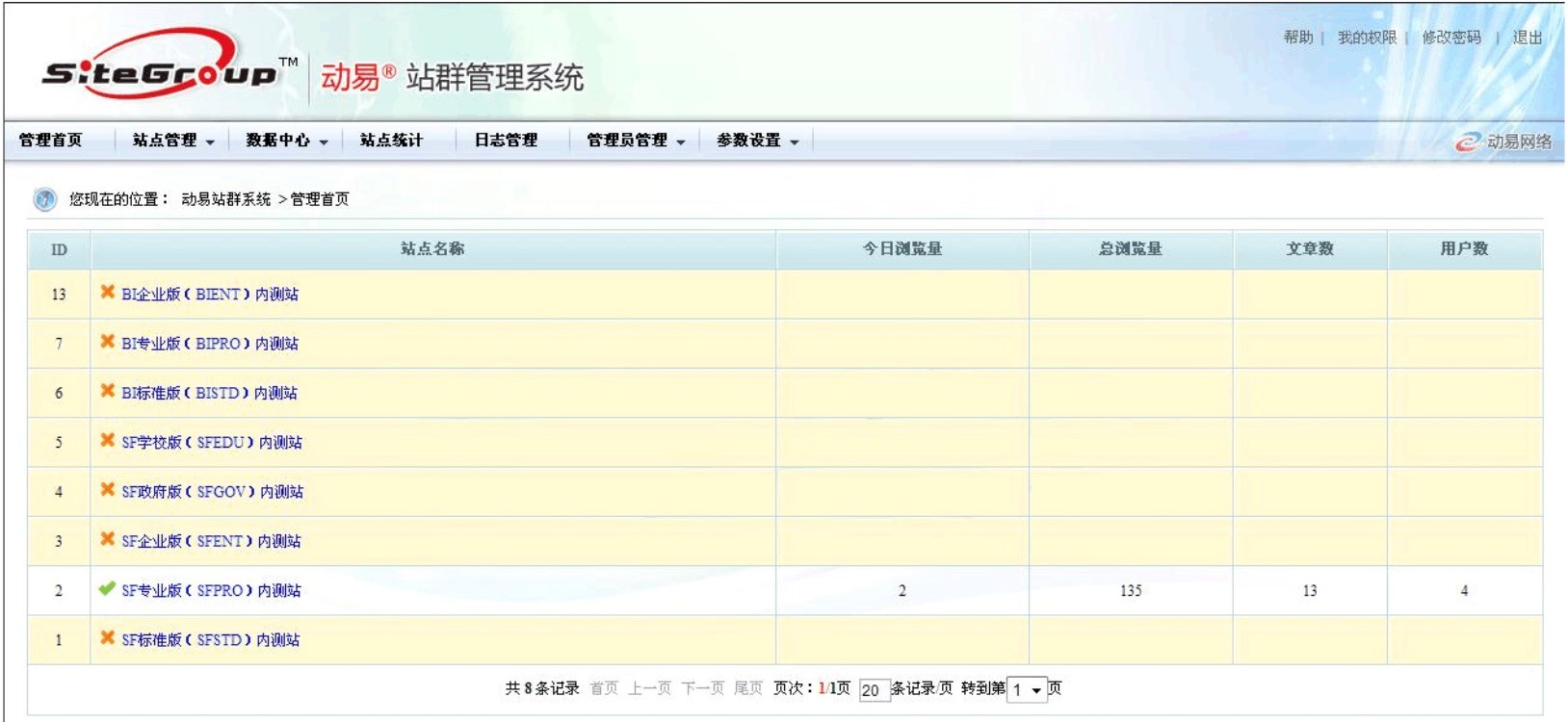Image resolution: width=1568 pixels, height=722 pixels.
Task: Open 我的权限 link
Action: point(1367,38)
